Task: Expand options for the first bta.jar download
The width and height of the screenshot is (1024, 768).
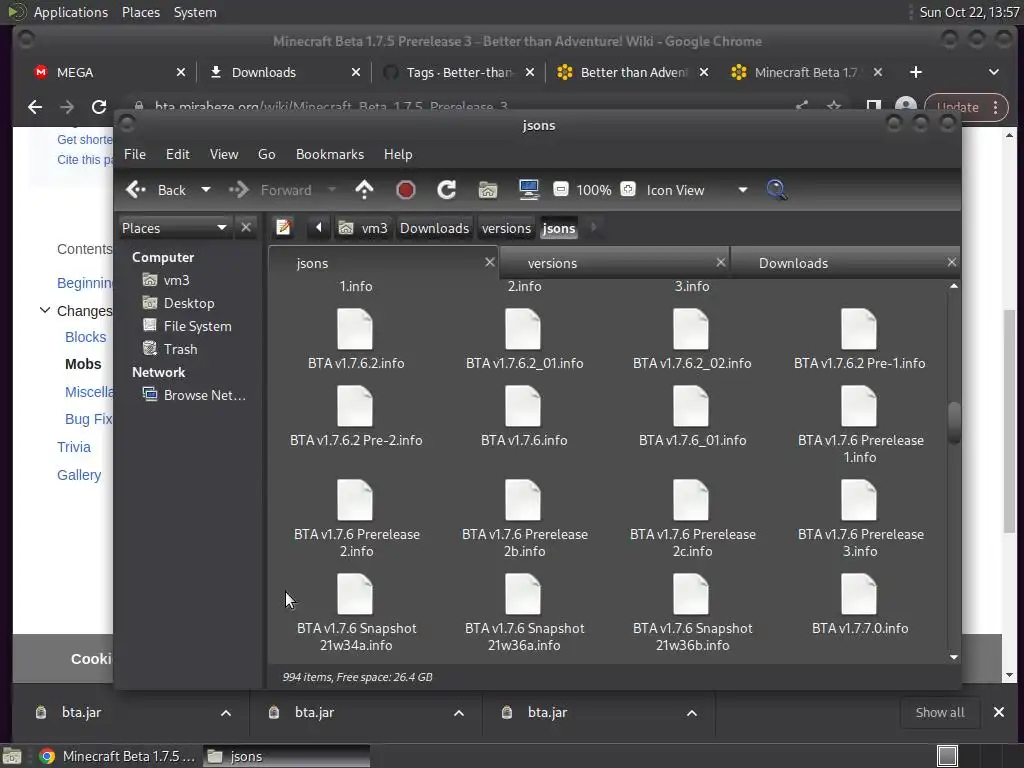Action: coord(225,712)
